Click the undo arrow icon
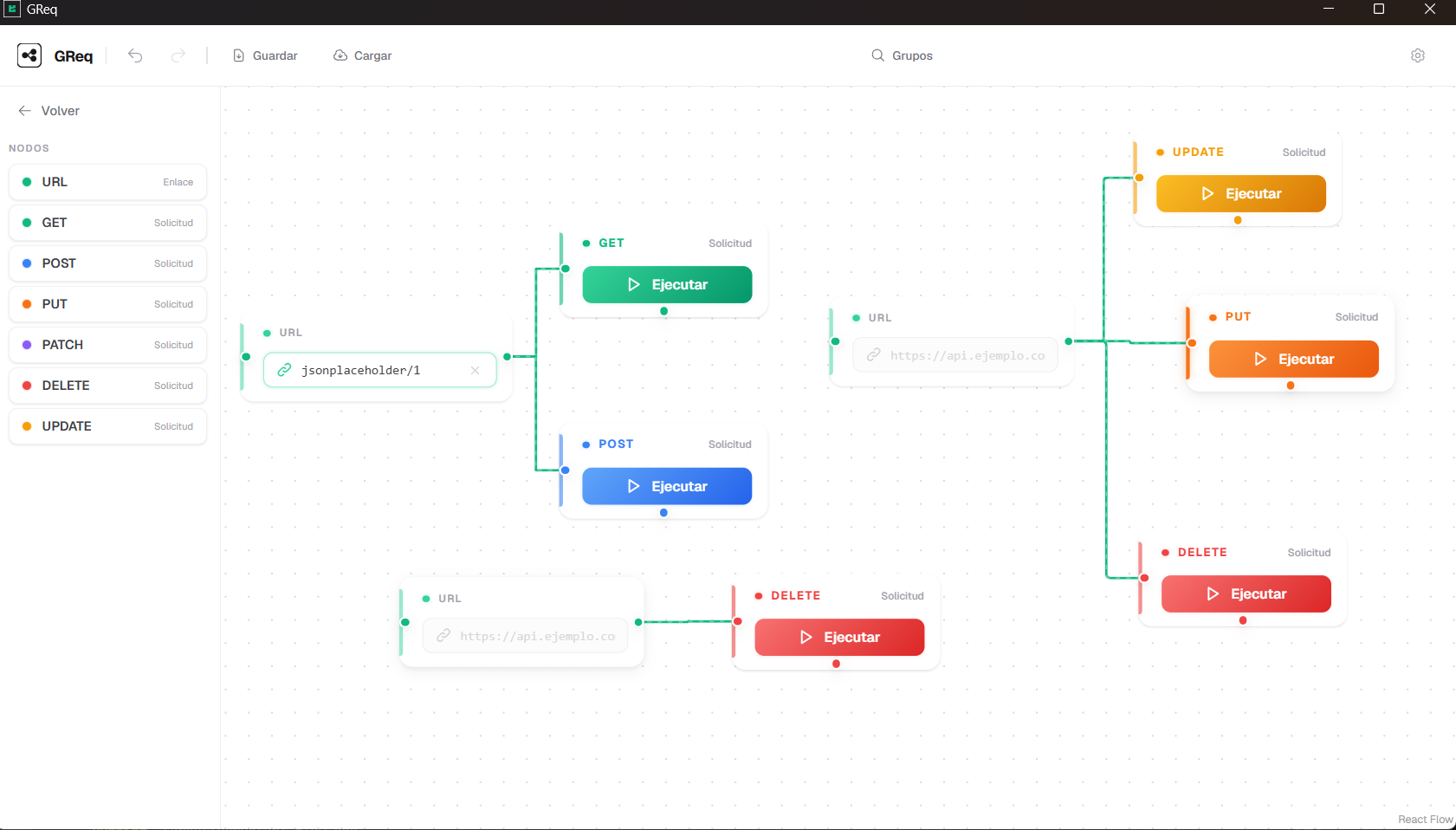The image size is (1456, 830). 135,55
